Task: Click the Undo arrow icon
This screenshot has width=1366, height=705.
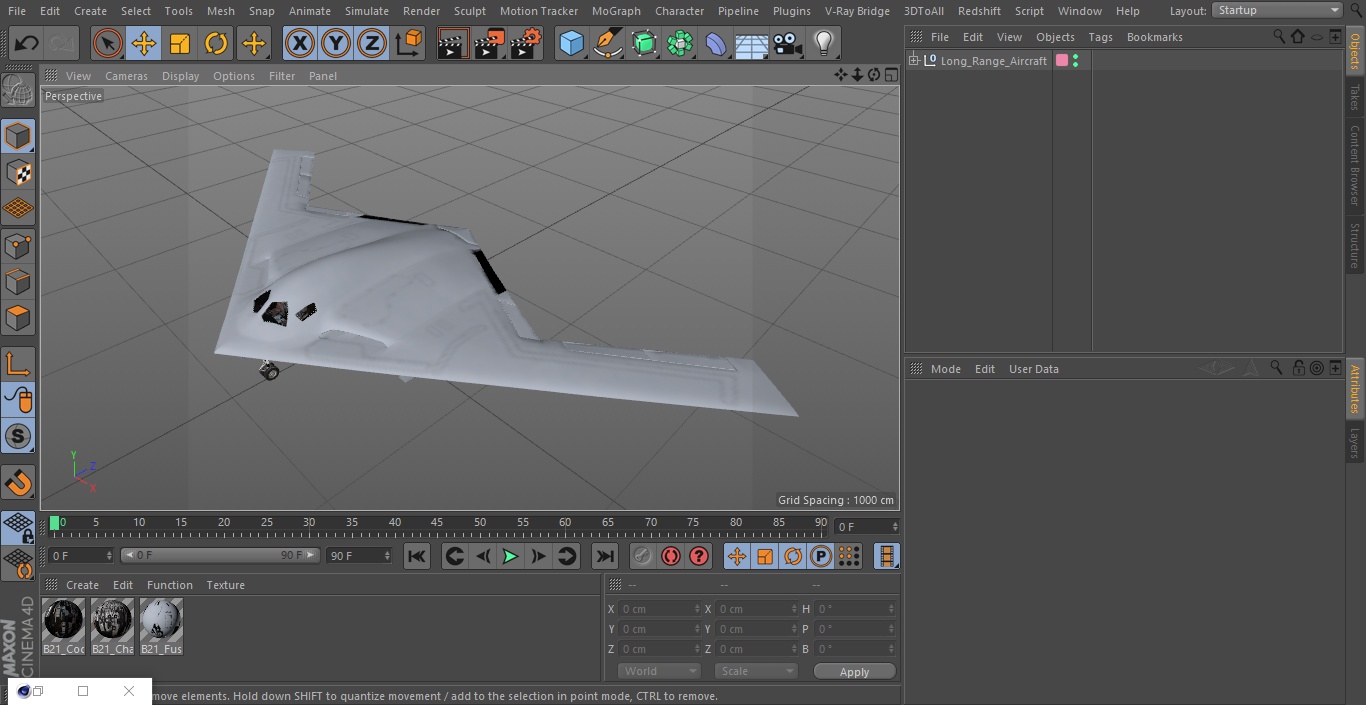Action: [27, 43]
